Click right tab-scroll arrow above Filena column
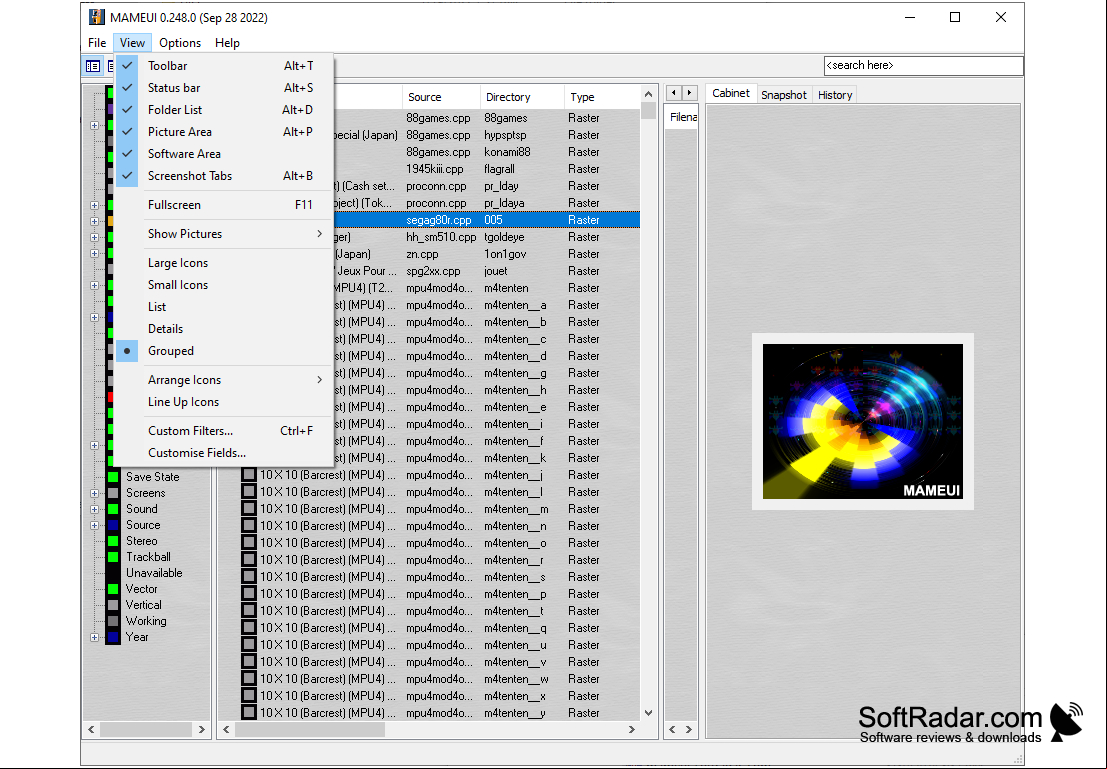Image resolution: width=1107 pixels, height=769 pixels. tap(690, 93)
